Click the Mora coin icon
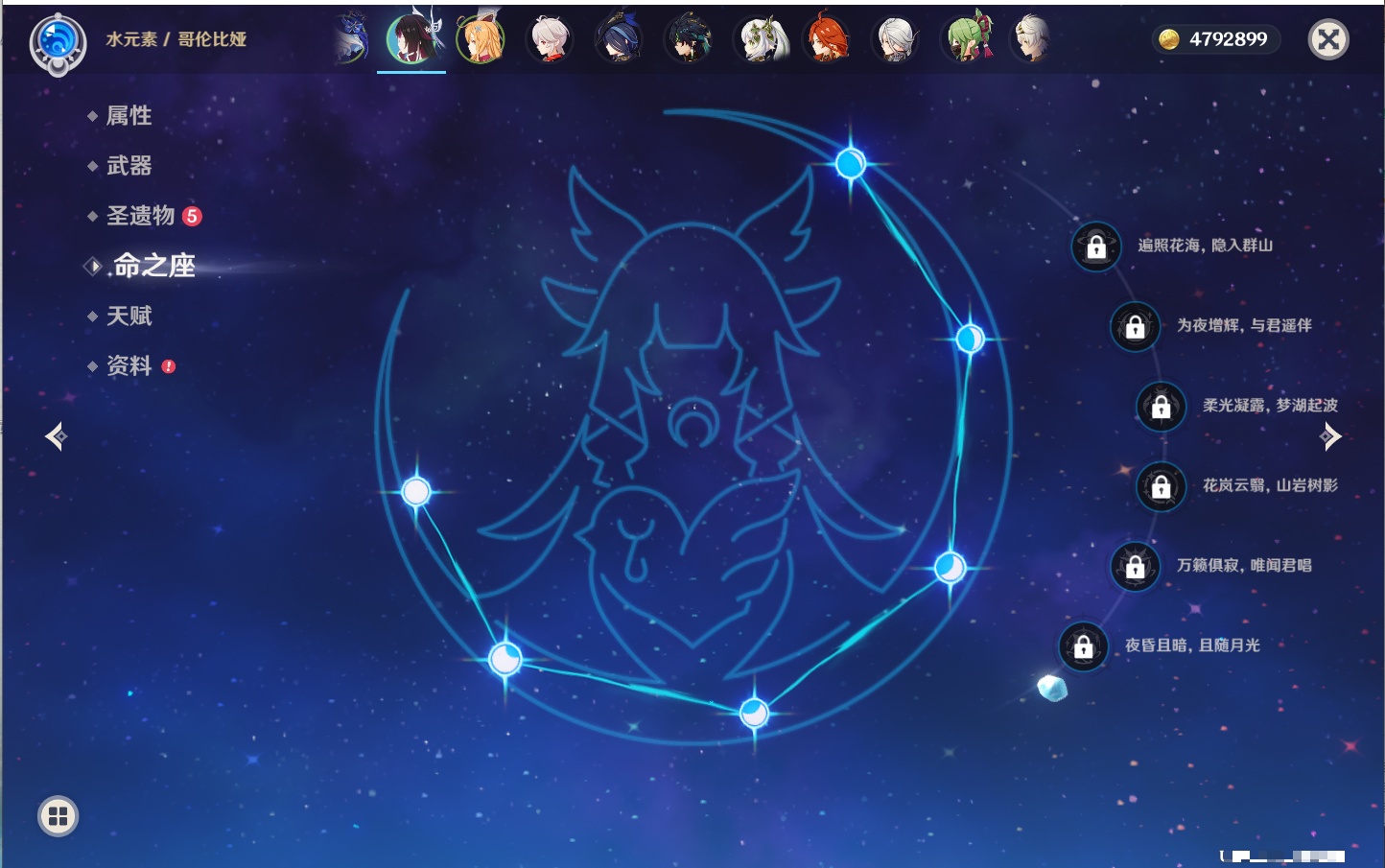This screenshot has width=1385, height=868. 1168,39
